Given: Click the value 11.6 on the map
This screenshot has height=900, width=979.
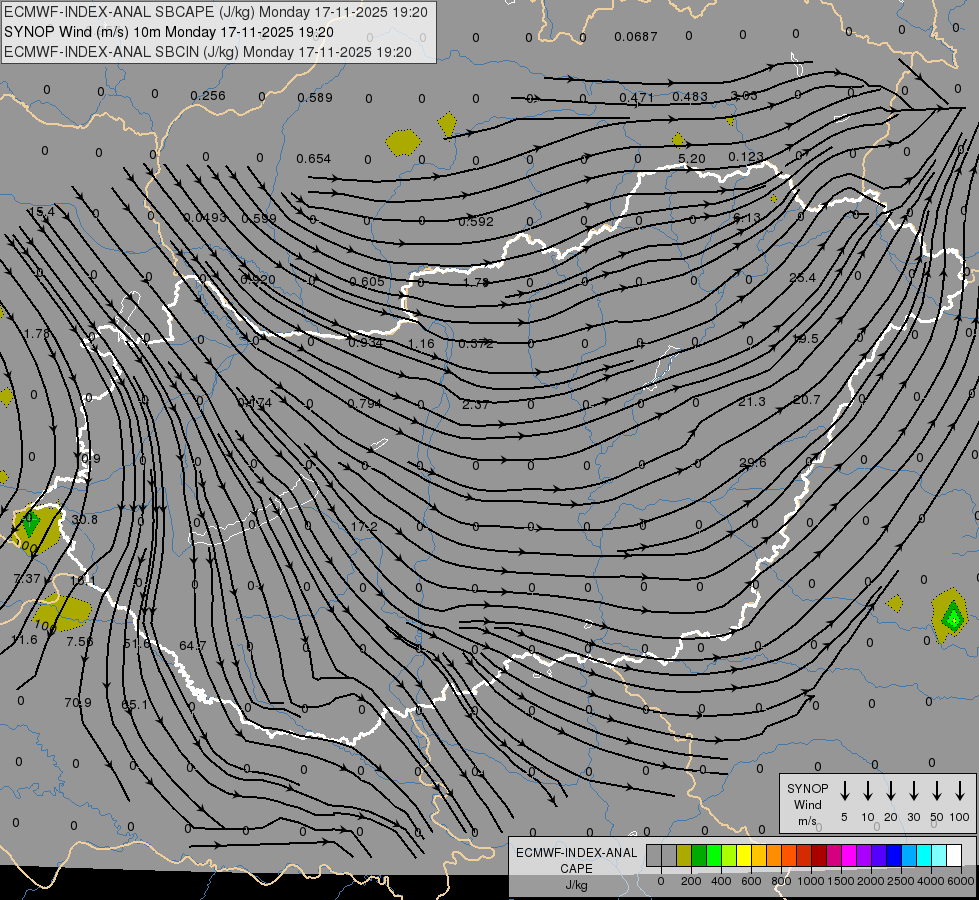Looking at the screenshot, I should click(24, 640).
